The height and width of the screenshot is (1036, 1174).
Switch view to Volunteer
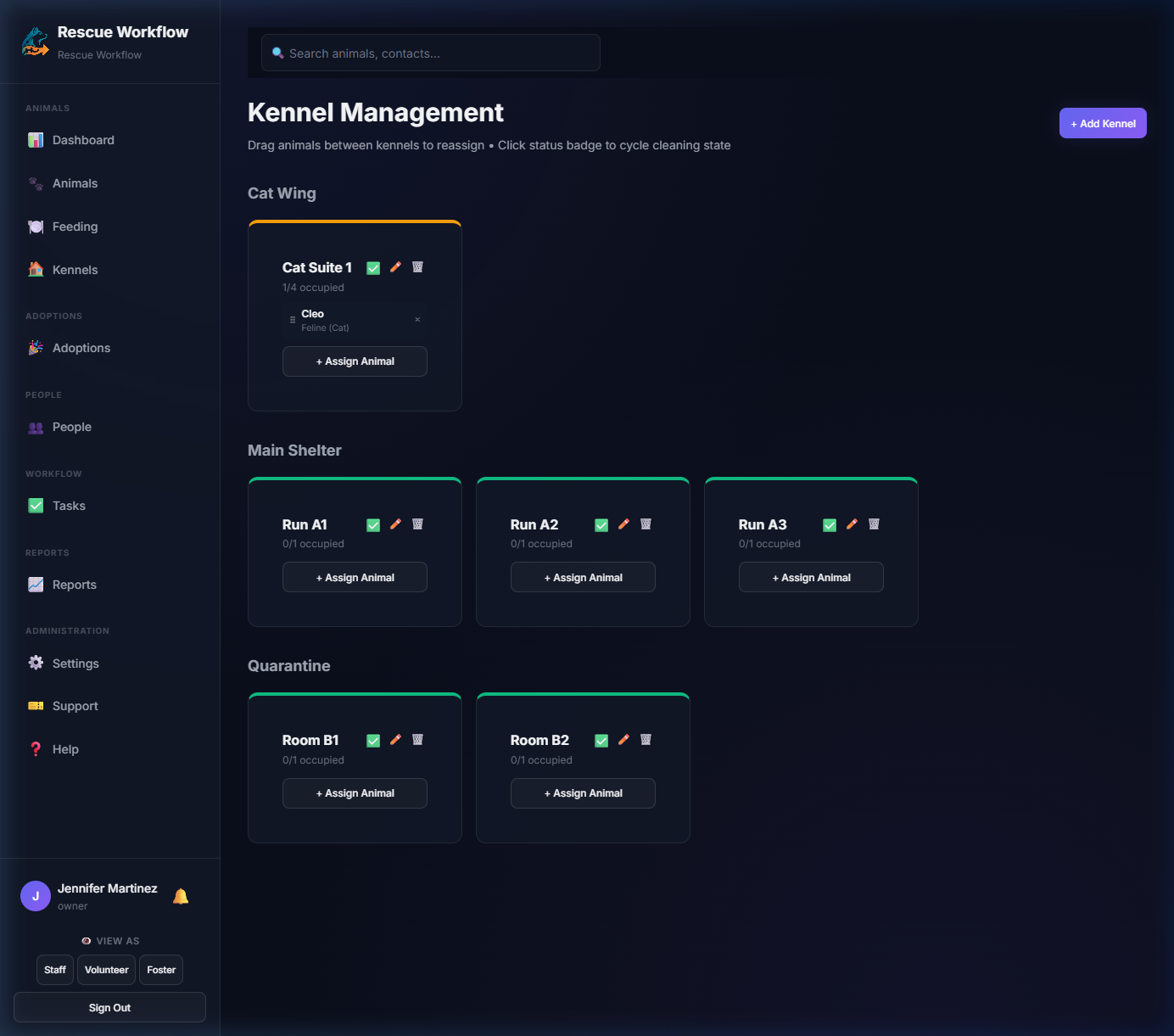click(106, 969)
